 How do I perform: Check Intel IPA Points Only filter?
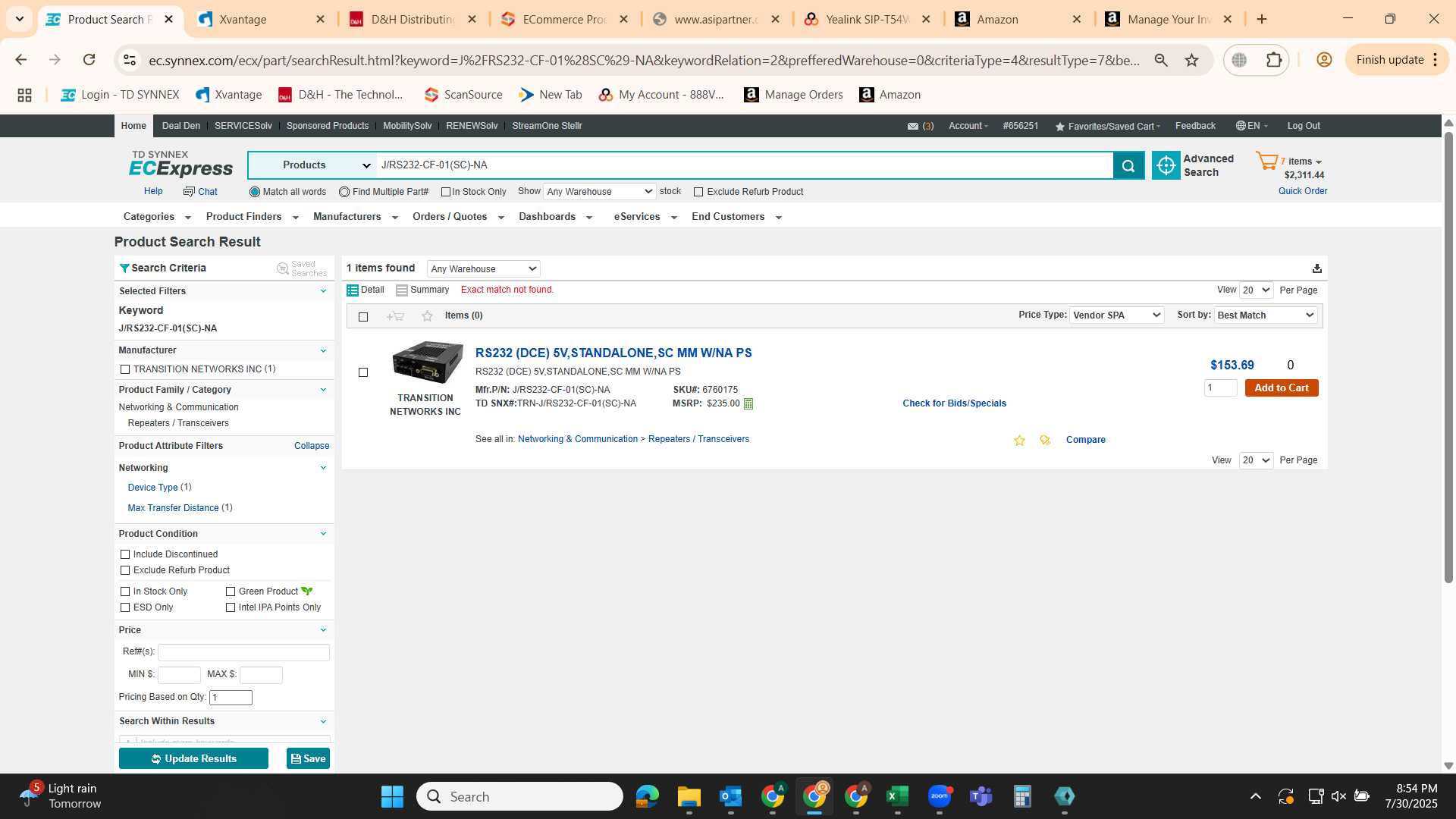click(231, 607)
